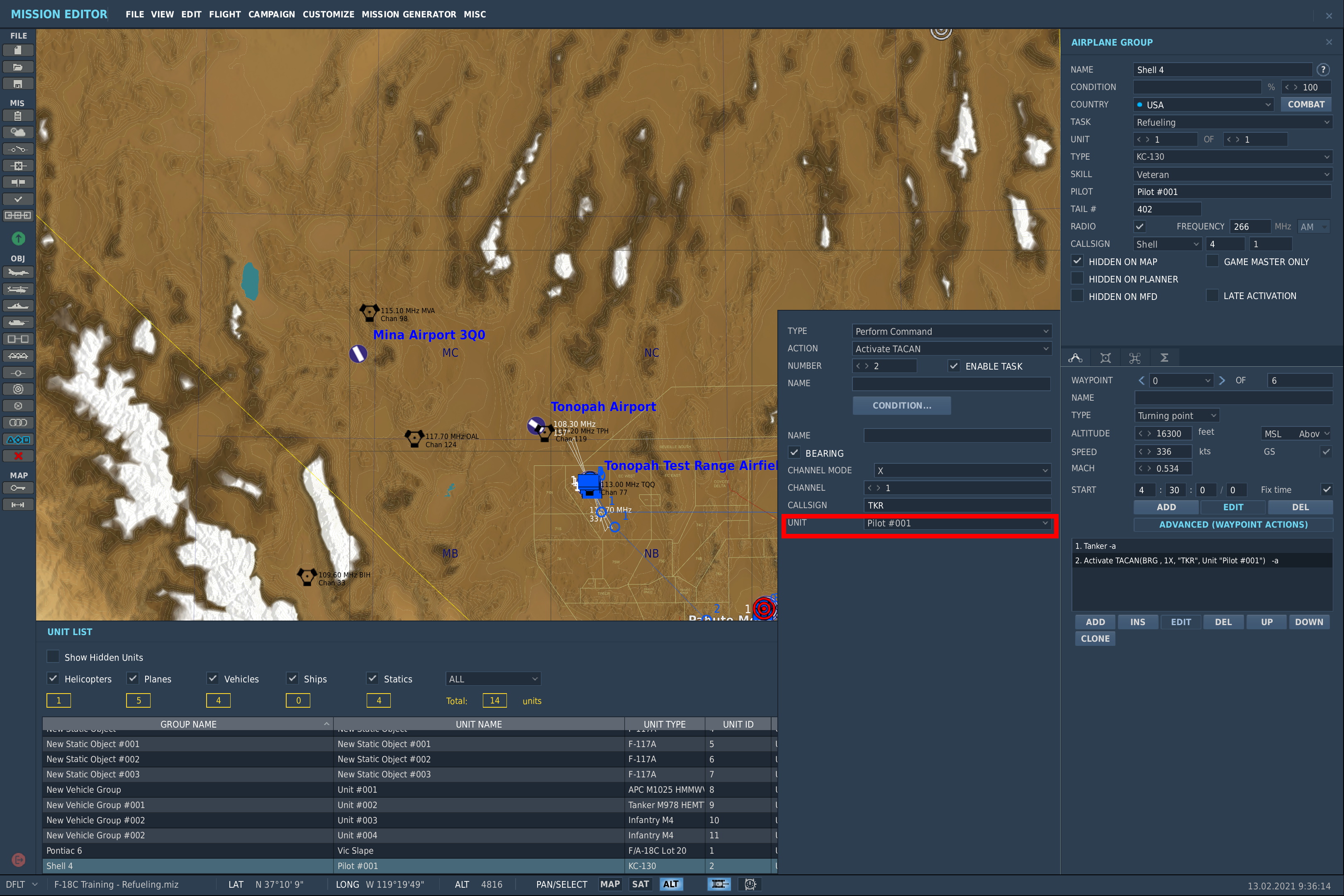1344x896 pixels.
Task: Click the CALLSIGN field containing TKR
Action: pyautogui.click(x=957, y=505)
